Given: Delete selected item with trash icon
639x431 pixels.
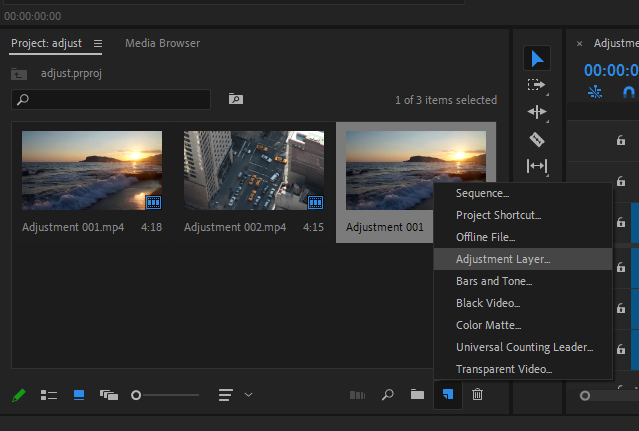Looking at the screenshot, I should tap(477, 395).
